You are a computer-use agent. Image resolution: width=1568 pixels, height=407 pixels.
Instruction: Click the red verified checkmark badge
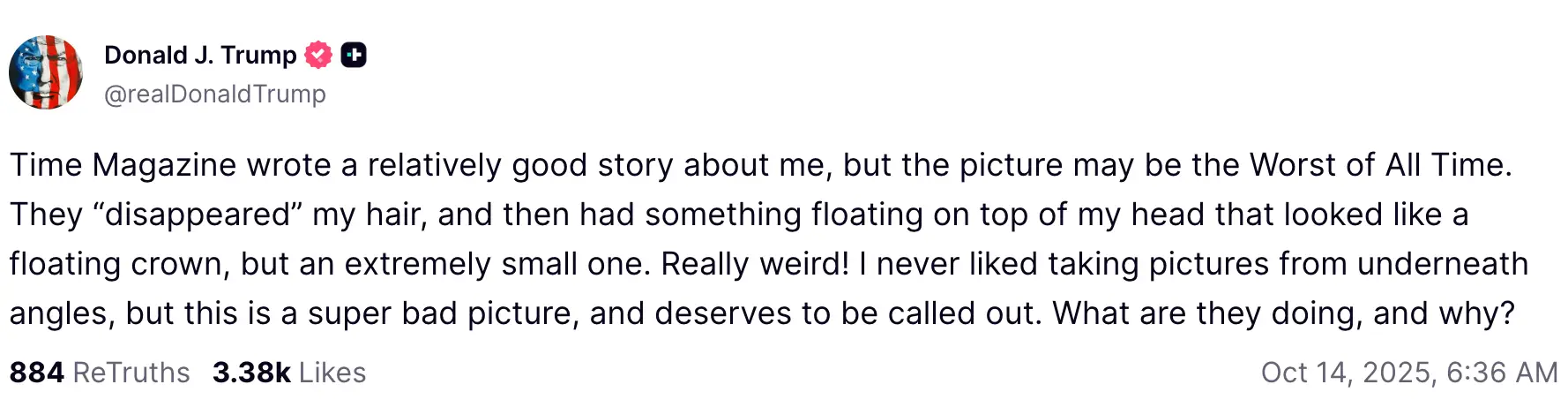click(x=318, y=56)
